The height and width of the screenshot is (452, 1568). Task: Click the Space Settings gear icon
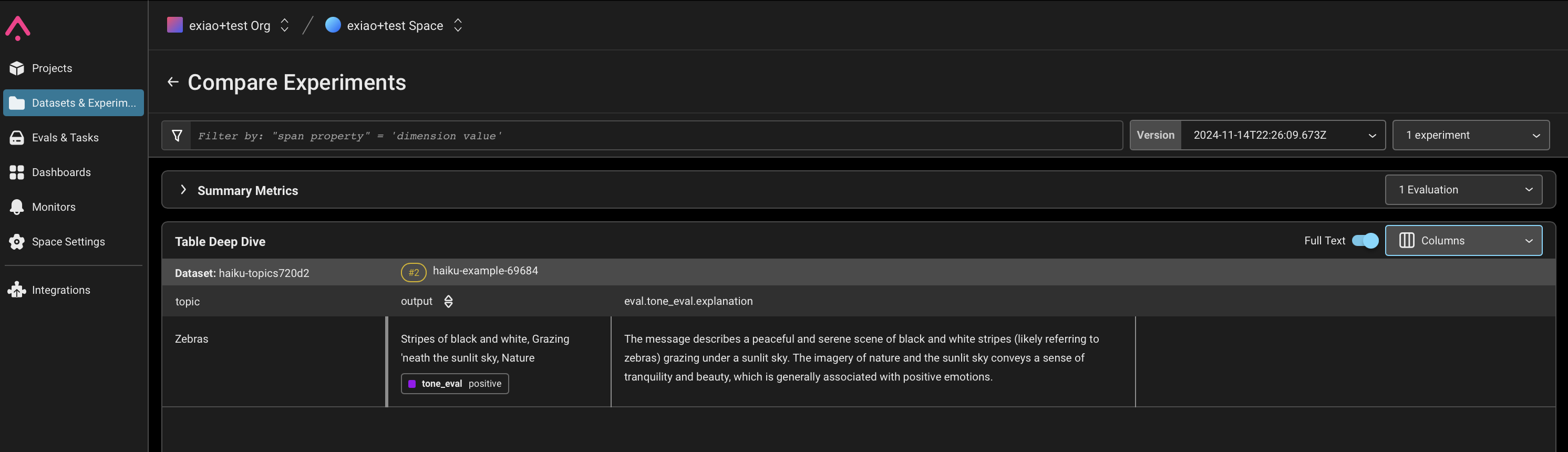point(17,242)
